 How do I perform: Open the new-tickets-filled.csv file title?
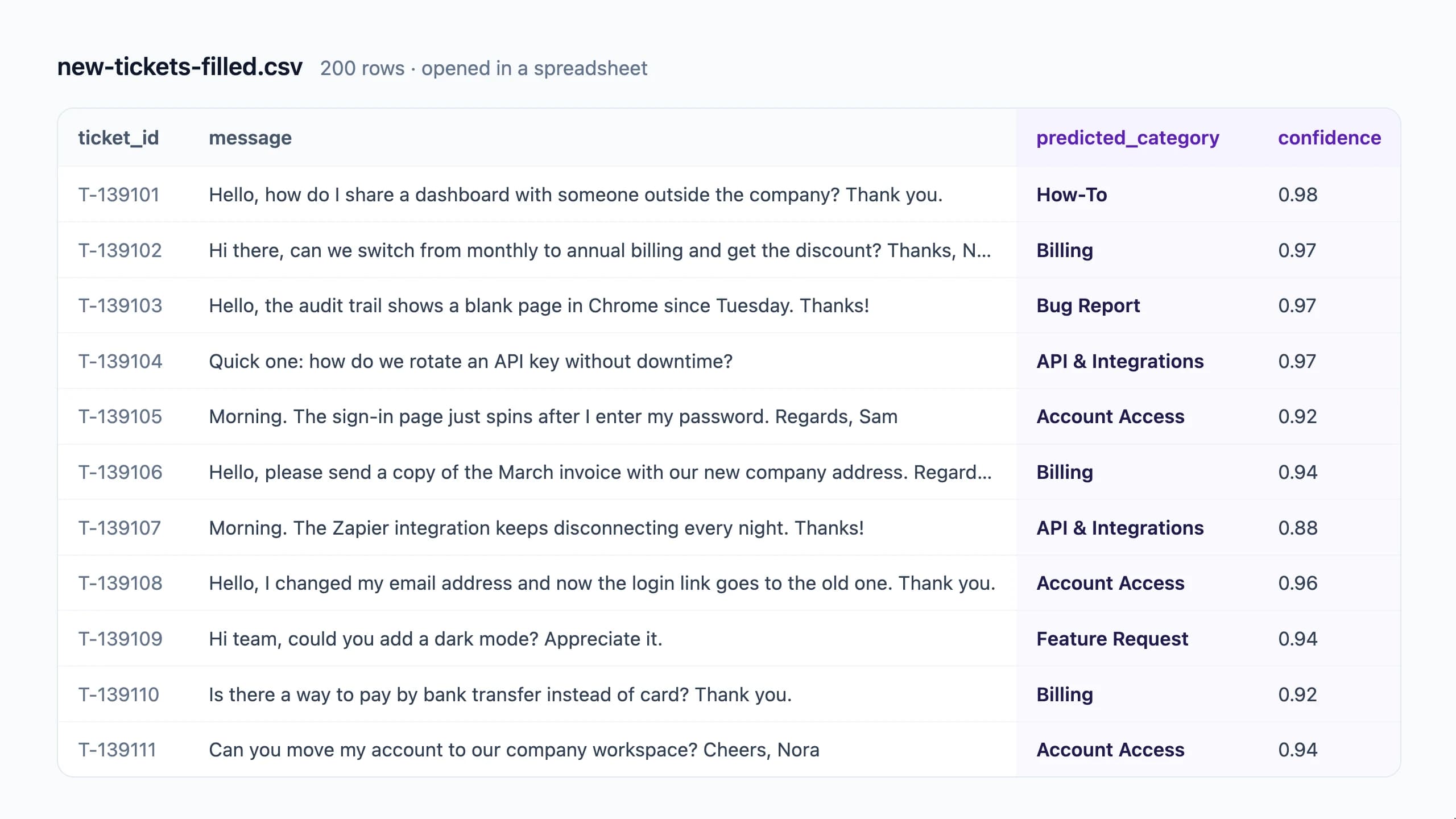pos(180,67)
